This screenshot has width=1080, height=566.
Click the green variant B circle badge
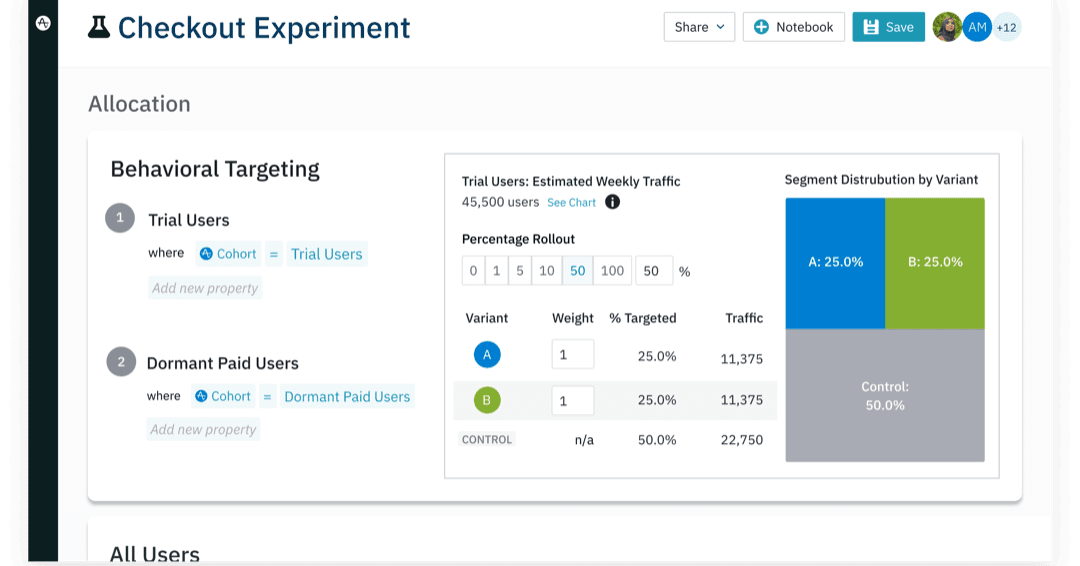(487, 401)
